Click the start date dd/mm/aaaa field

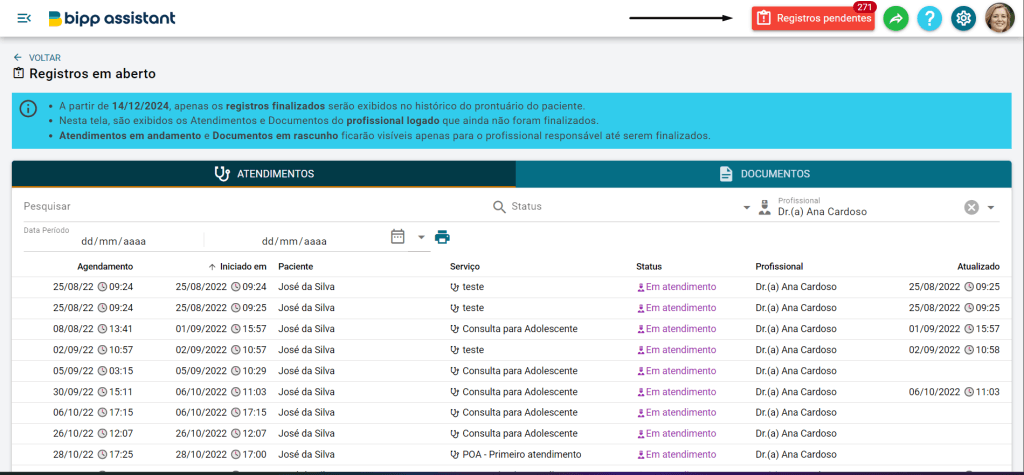[x=113, y=241]
